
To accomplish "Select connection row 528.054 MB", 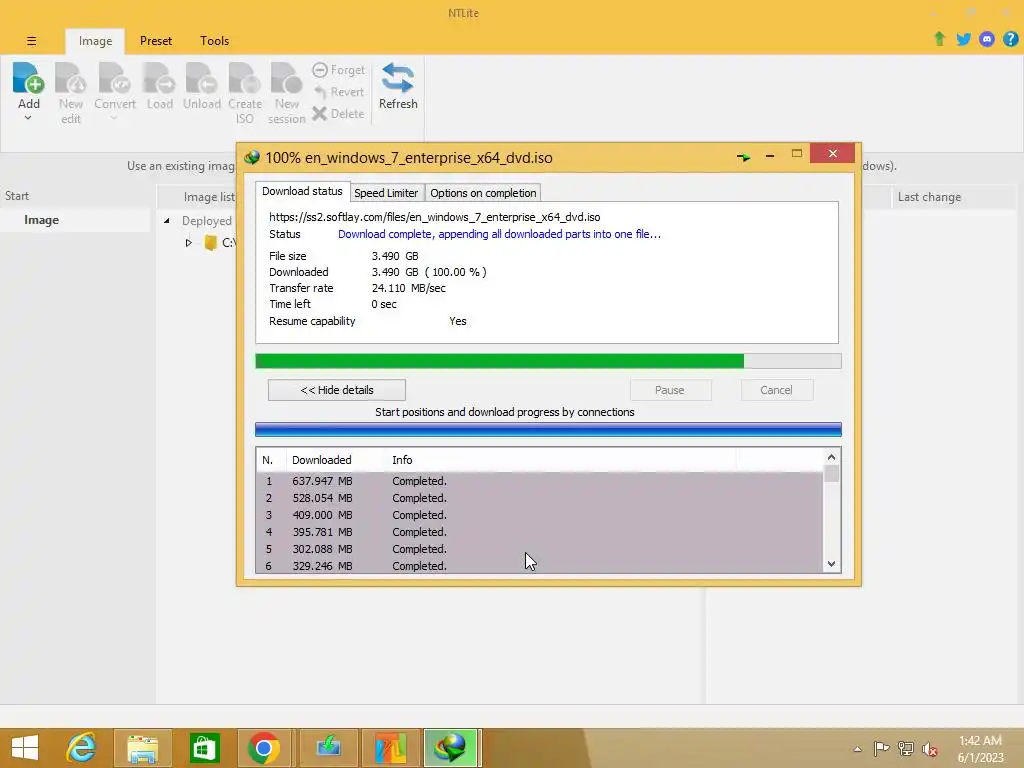I will pos(539,498).
